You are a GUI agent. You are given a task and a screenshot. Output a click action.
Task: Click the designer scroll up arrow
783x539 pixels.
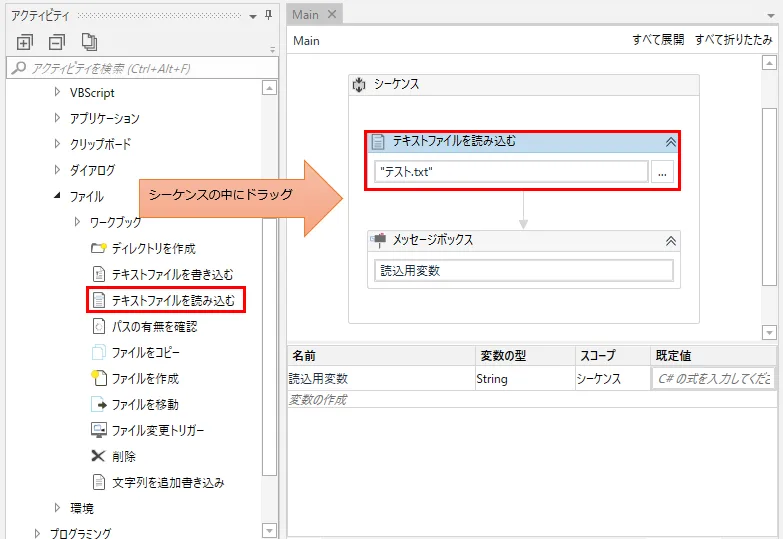769,63
